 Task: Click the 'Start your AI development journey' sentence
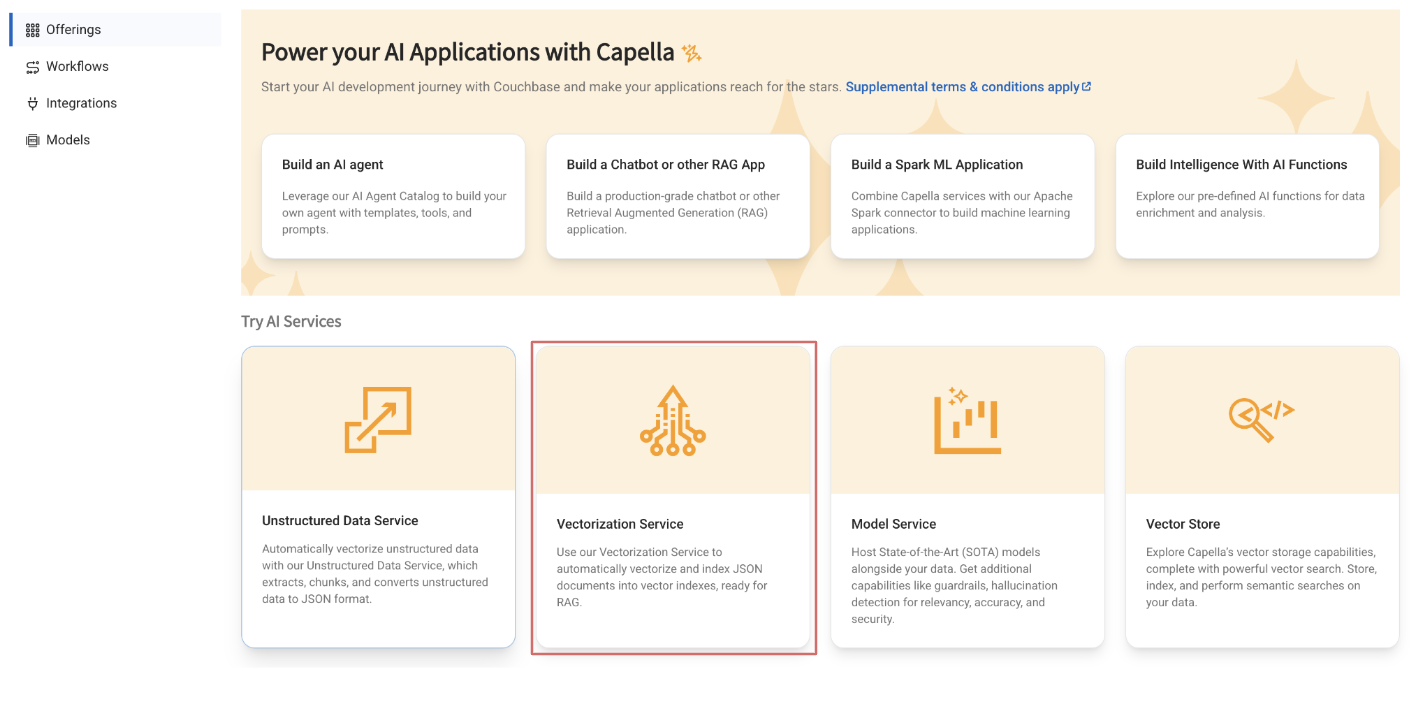coord(551,87)
